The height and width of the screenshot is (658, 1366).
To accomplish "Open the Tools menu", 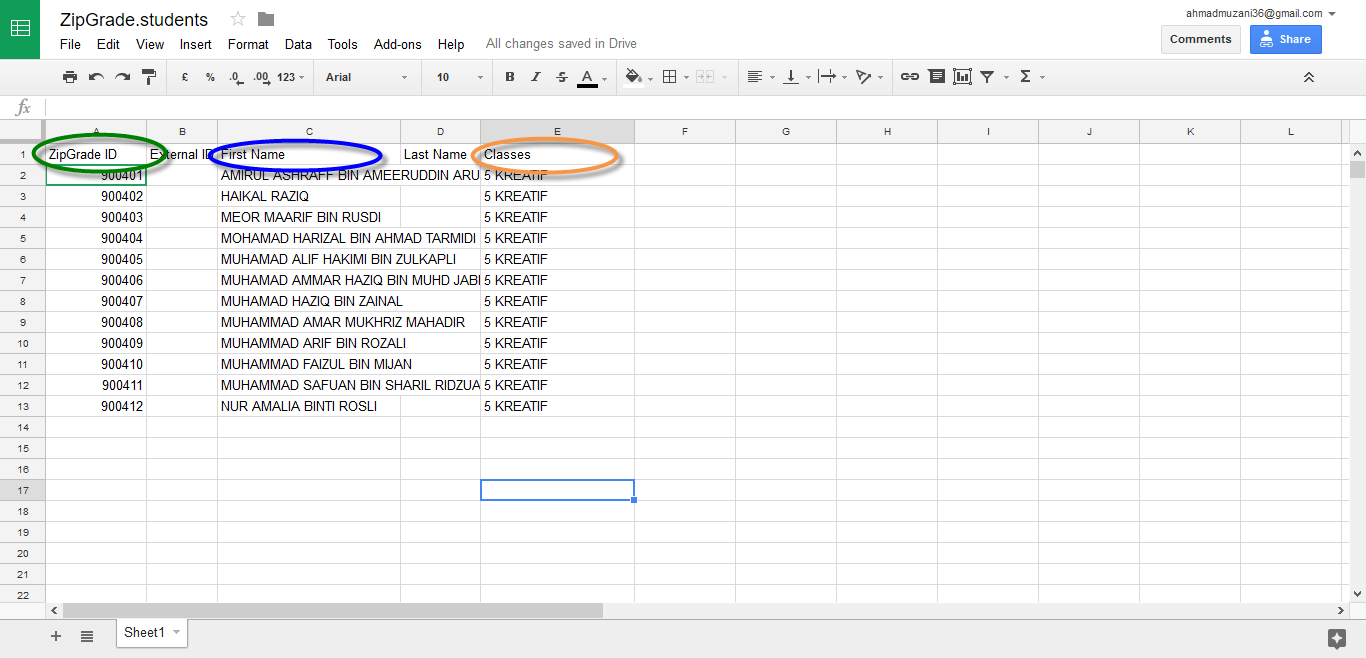I will pos(343,44).
